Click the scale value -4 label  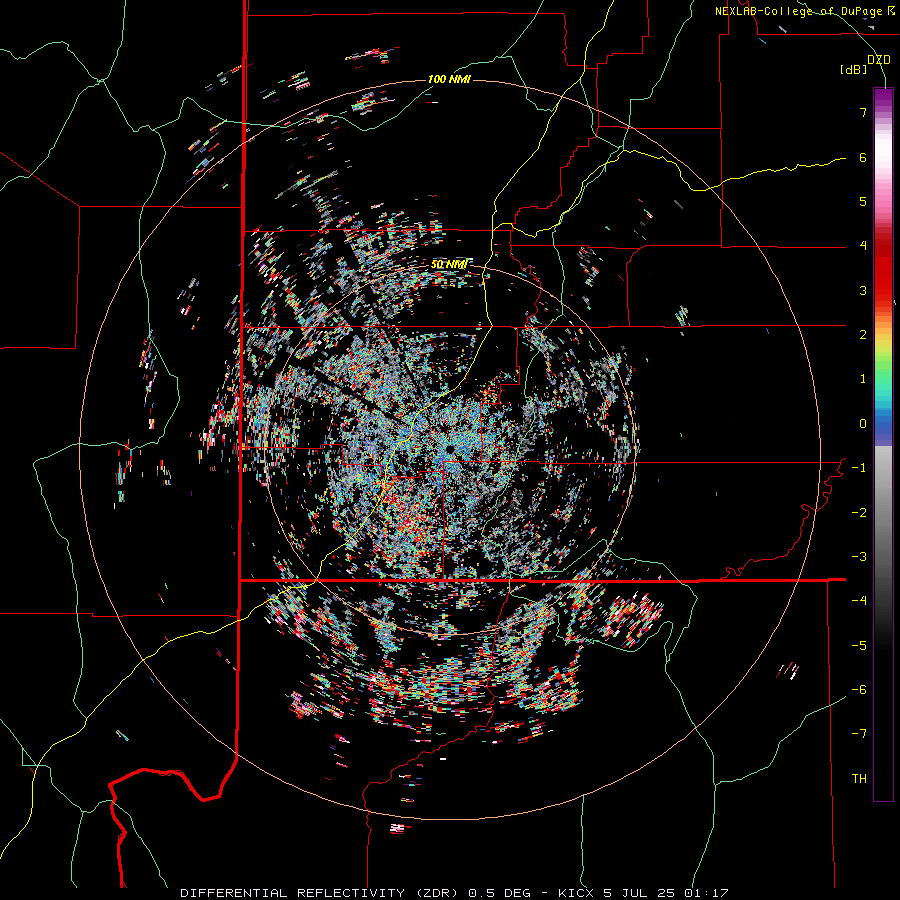859,601
